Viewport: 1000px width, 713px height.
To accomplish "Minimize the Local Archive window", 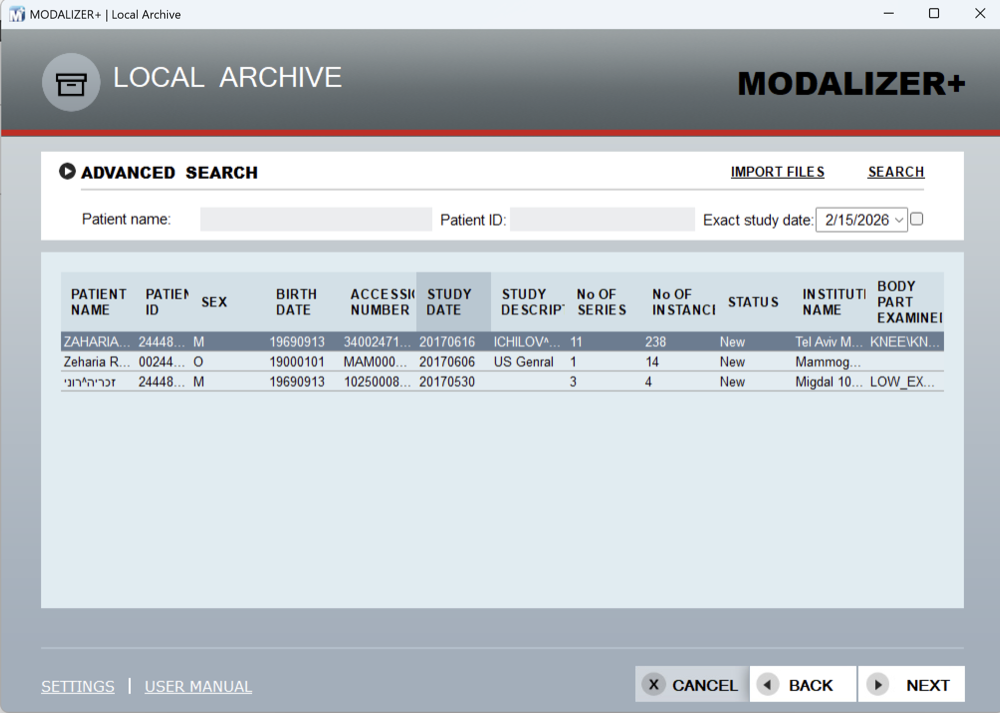I will tap(888, 13).
